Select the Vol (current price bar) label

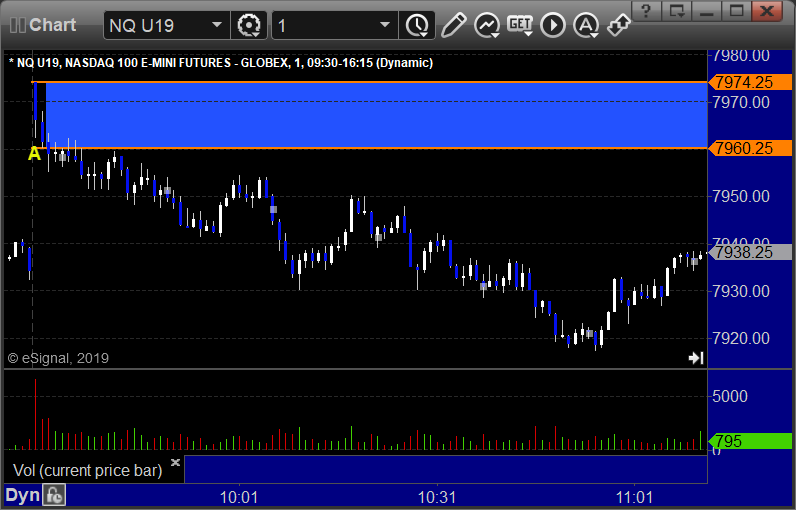pyautogui.click(x=87, y=470)
